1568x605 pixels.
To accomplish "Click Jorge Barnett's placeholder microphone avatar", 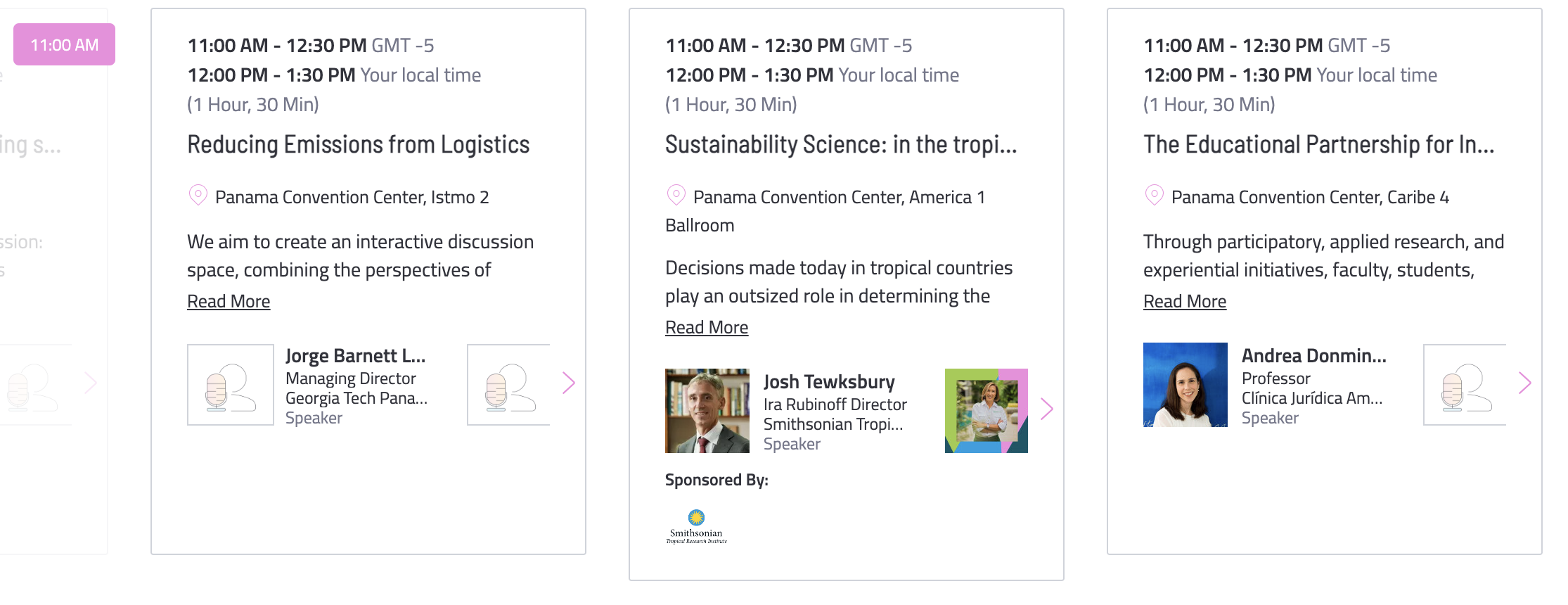I will [x=231, y=385].
